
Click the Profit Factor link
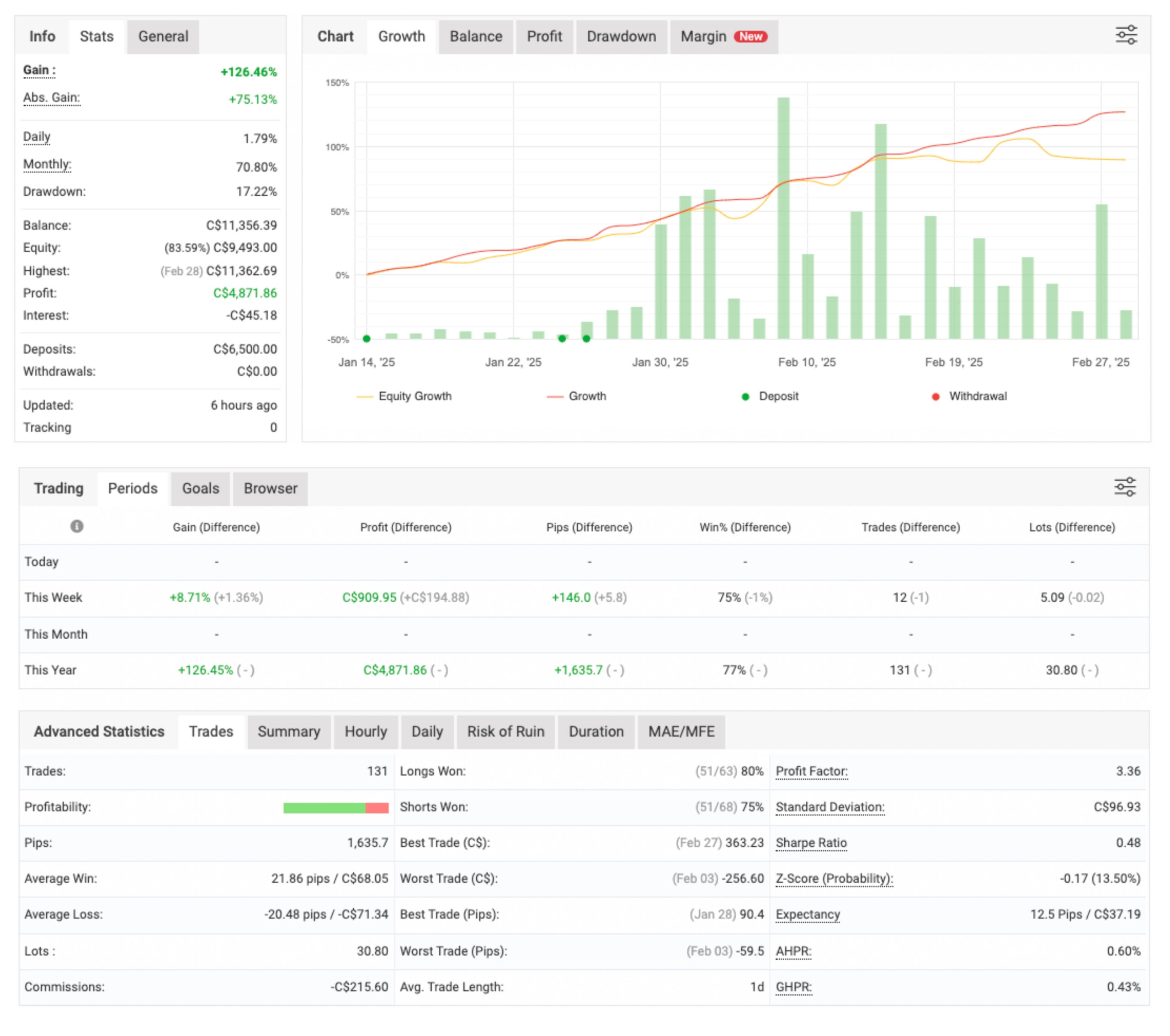[x=811, y=771]
